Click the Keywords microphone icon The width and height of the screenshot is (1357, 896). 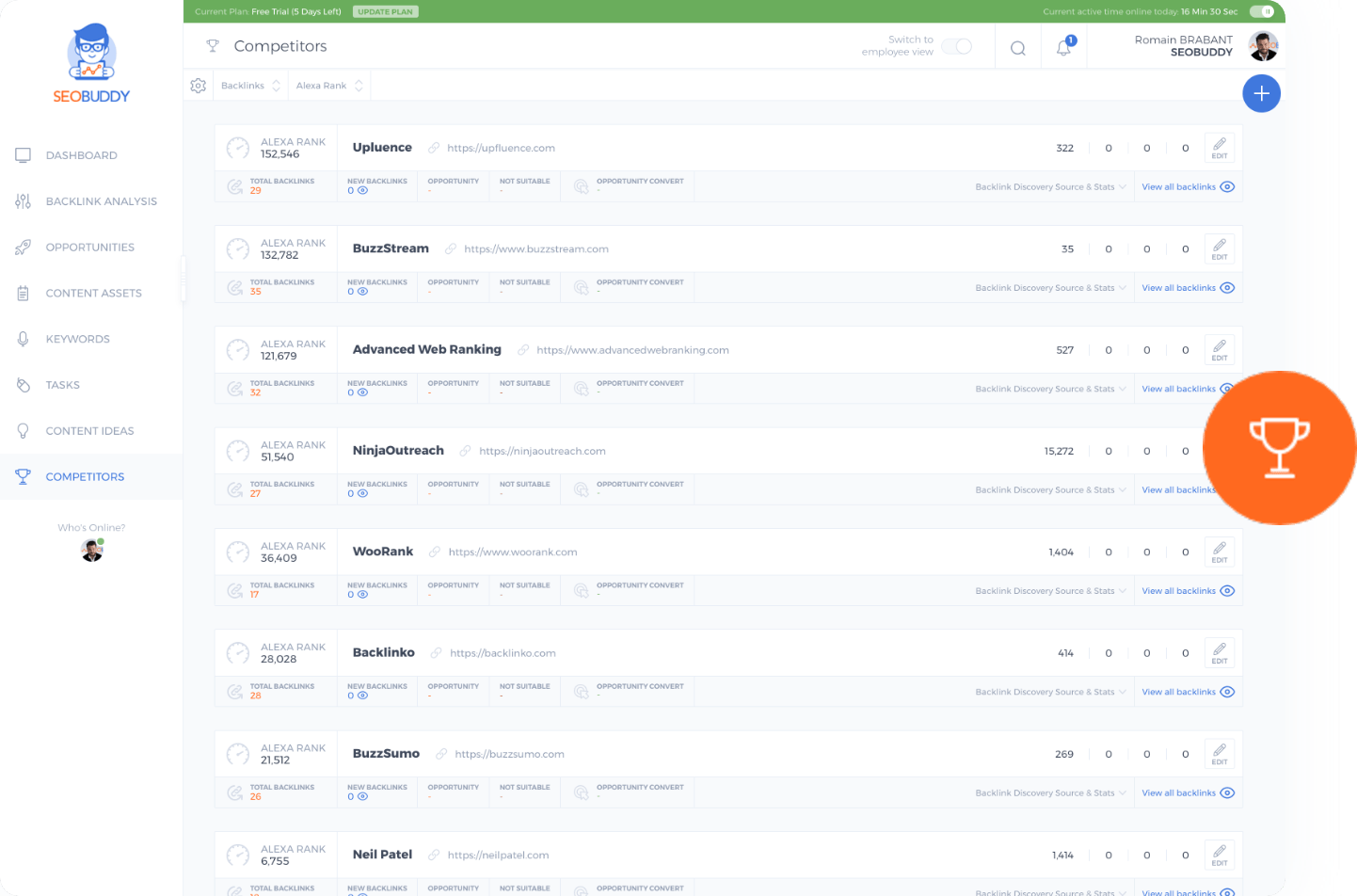(x=24, y=339)
